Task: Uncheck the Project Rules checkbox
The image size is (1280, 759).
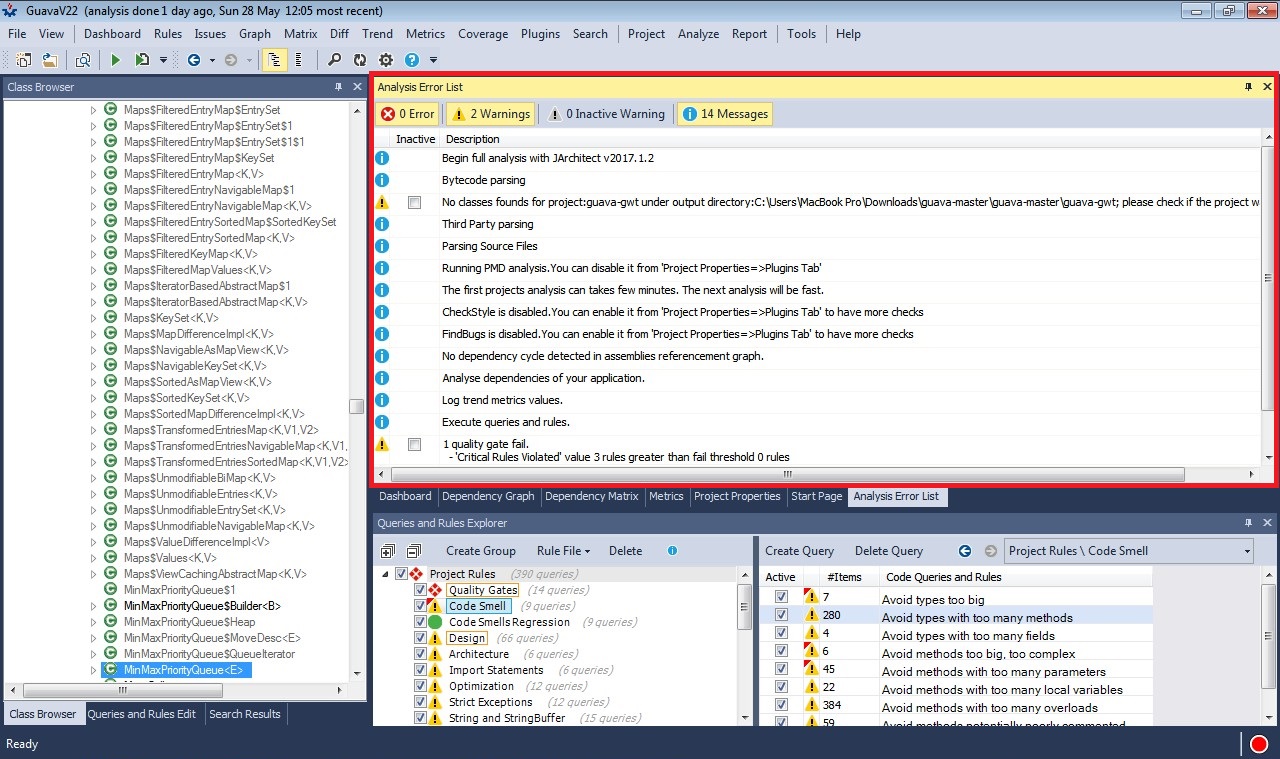Action: [x=401, y=574]
